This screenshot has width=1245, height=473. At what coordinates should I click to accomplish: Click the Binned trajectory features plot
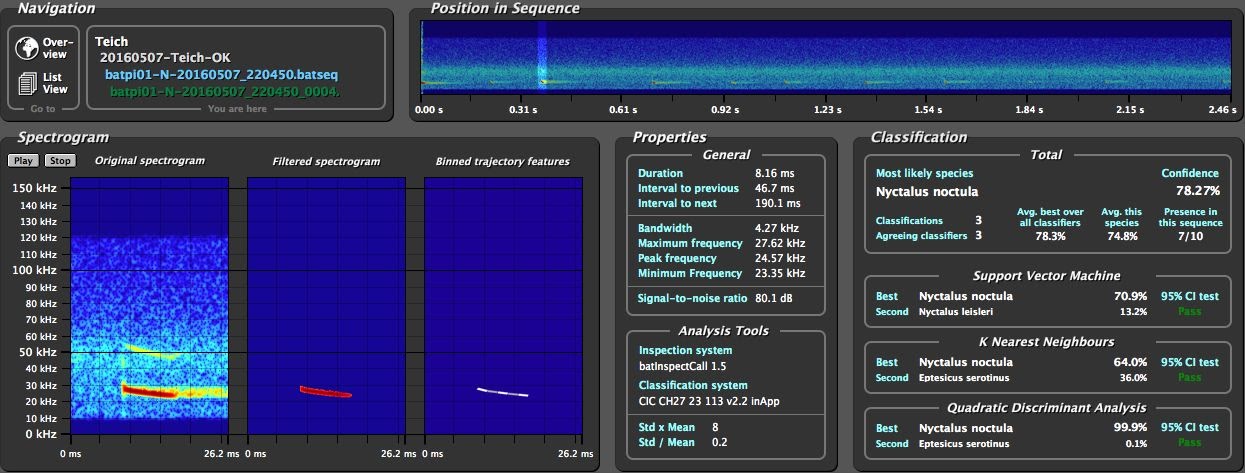pyautogui.click(x=503, y=305)
